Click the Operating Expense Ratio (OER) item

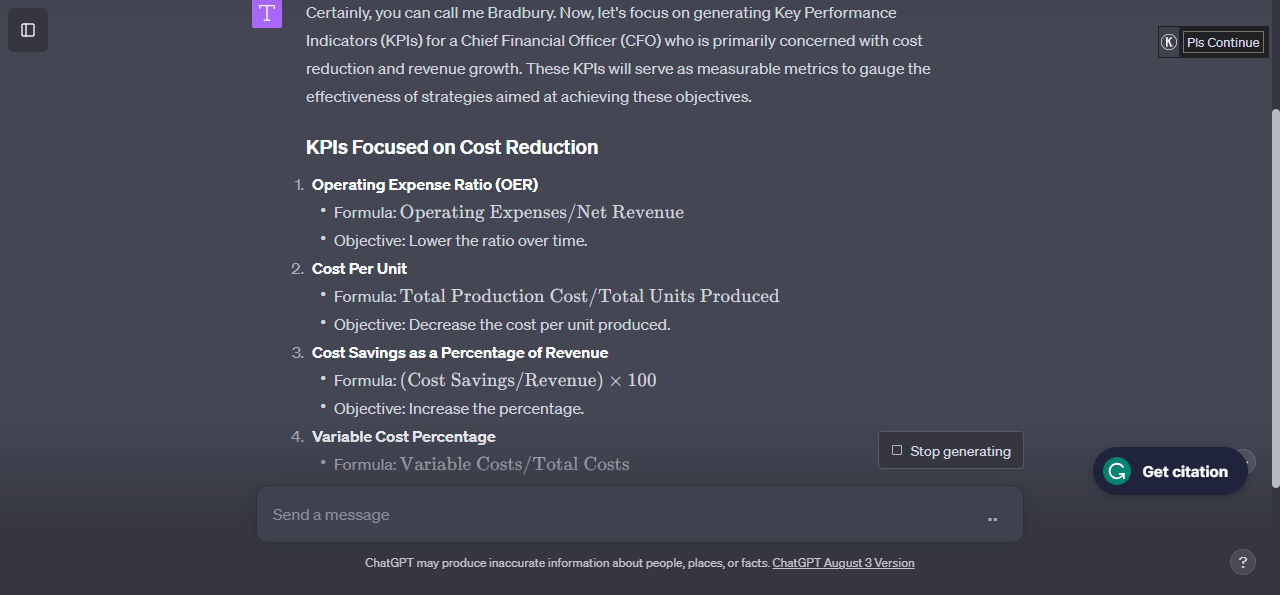(425, 184)
